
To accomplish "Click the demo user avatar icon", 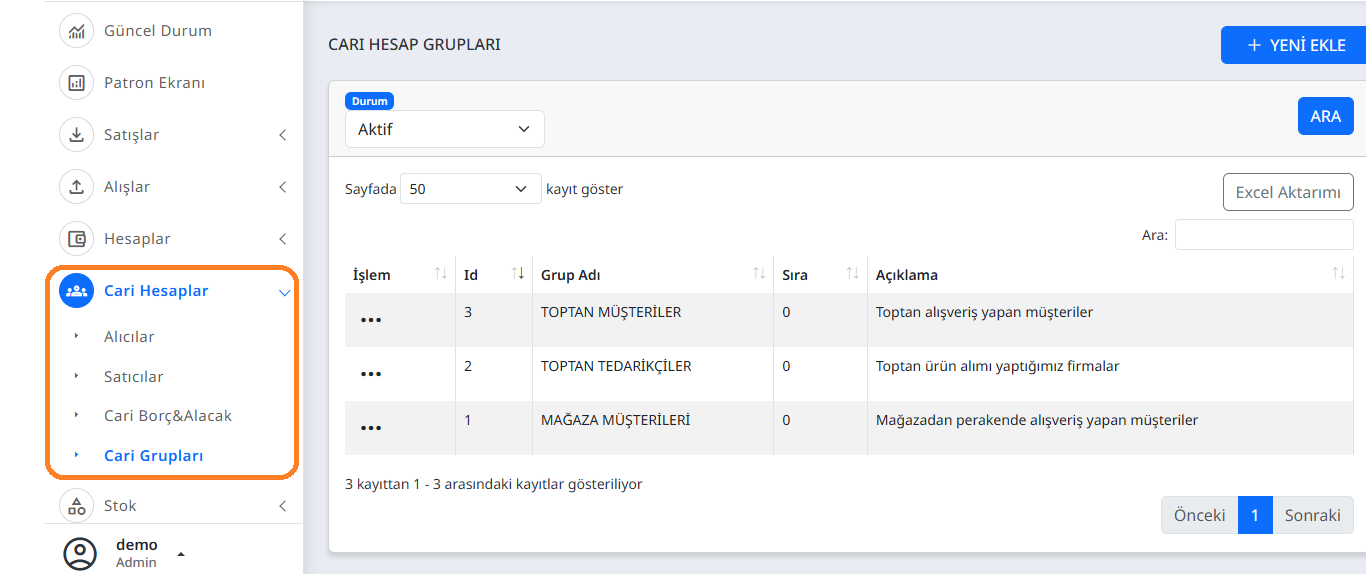I will pos(80,553).
